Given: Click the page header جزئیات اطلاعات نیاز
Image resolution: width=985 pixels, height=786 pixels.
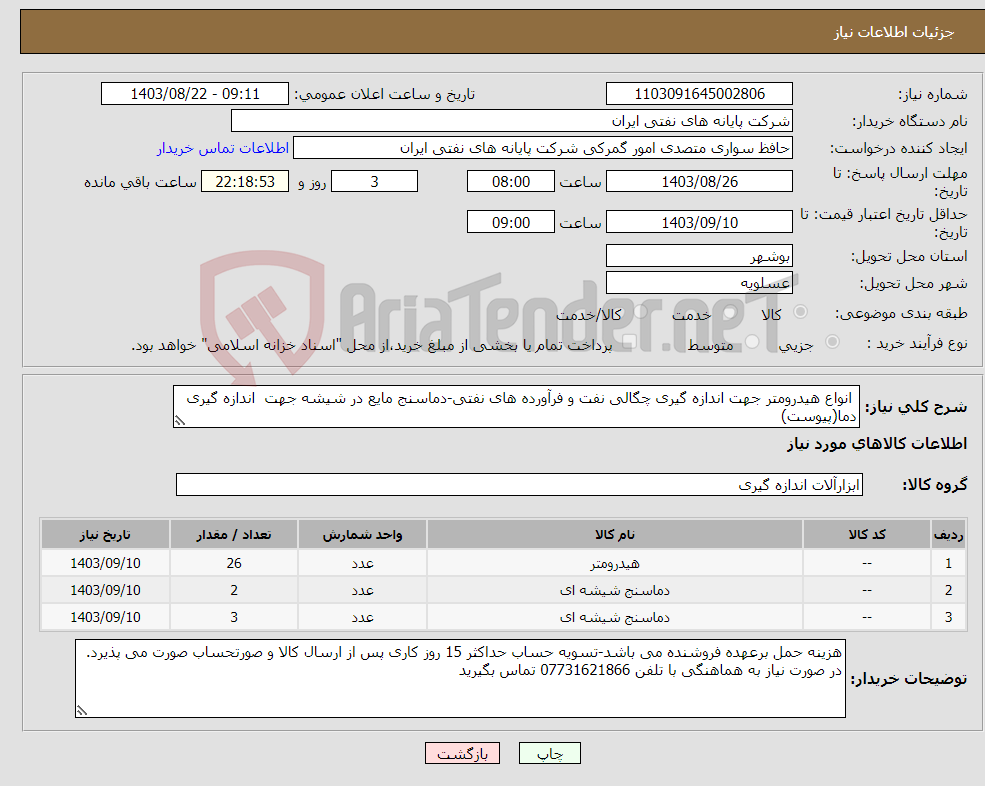Looking at the screenshot, I should [894, 32].
